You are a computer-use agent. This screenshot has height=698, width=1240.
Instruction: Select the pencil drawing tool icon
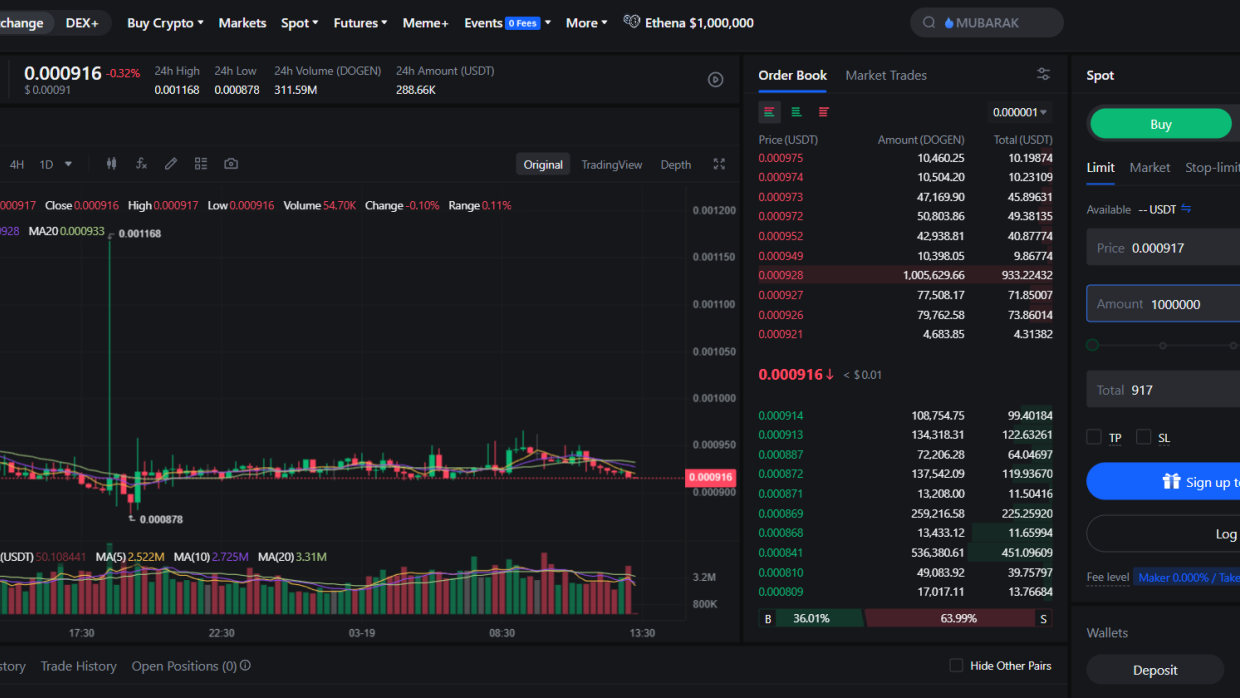pyautogui.click(x=171, y=164)
